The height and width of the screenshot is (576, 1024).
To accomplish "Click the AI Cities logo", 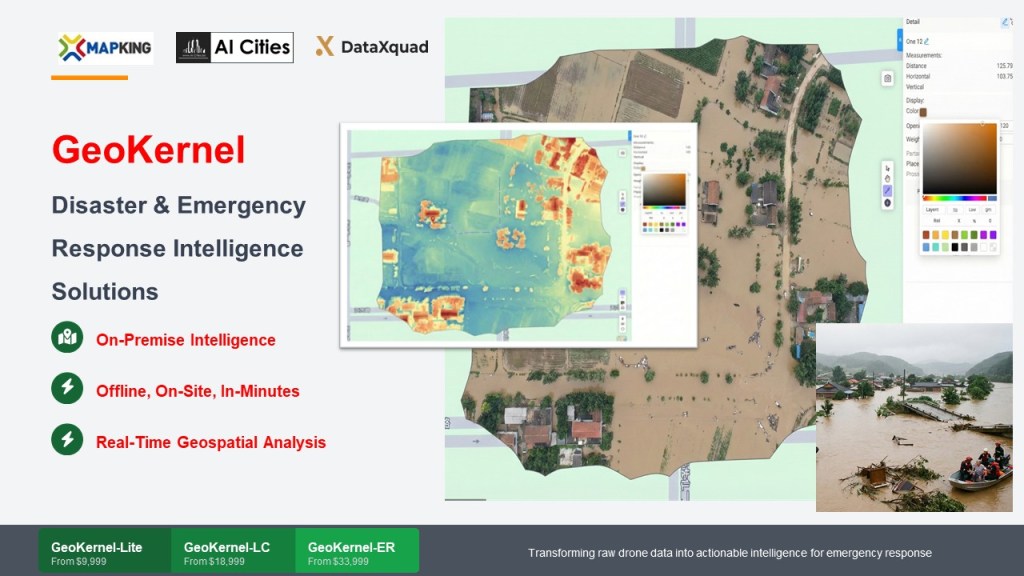I will [x=234, y=47].
